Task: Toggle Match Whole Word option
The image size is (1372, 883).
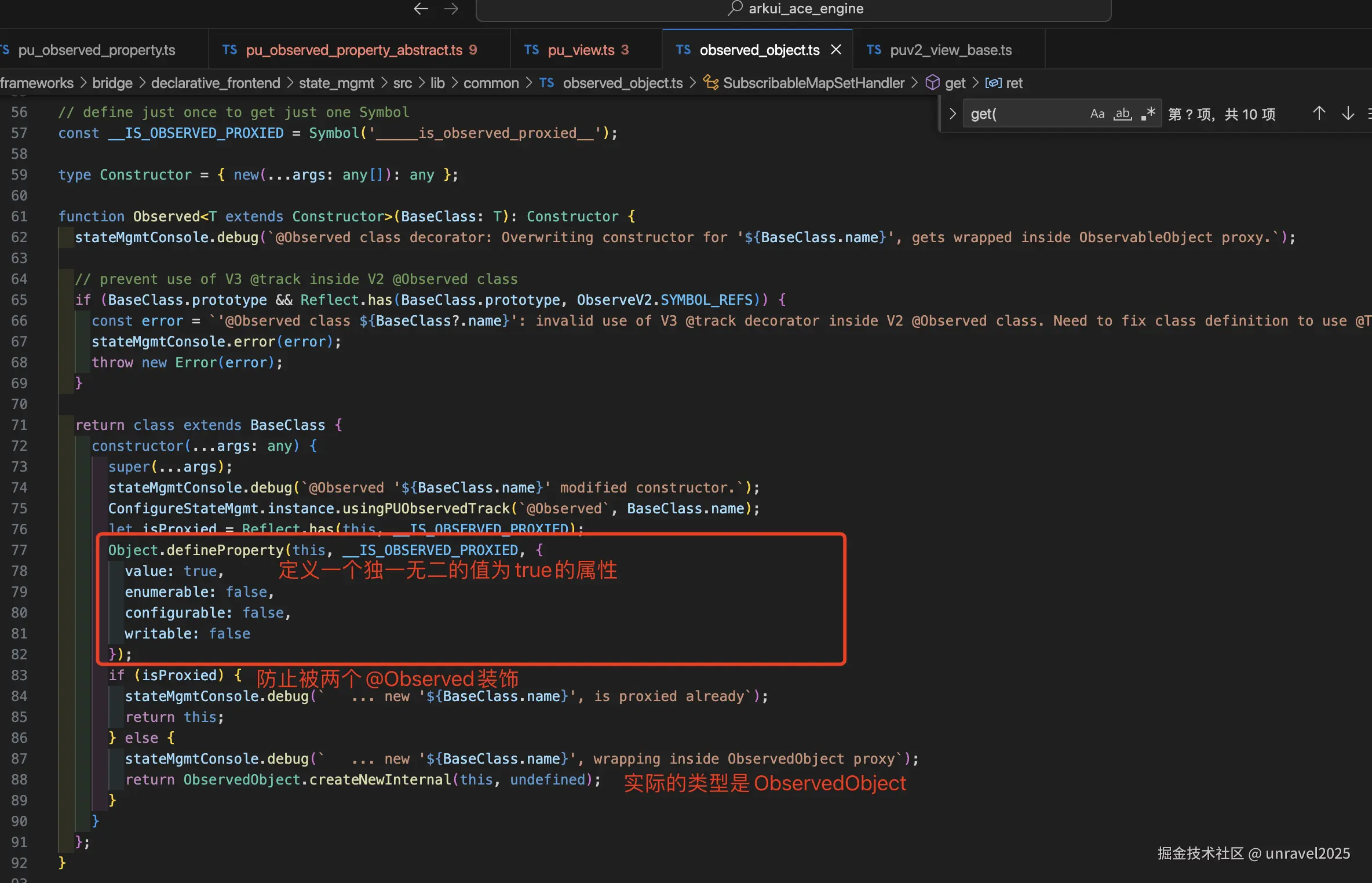Action: 1122,114
